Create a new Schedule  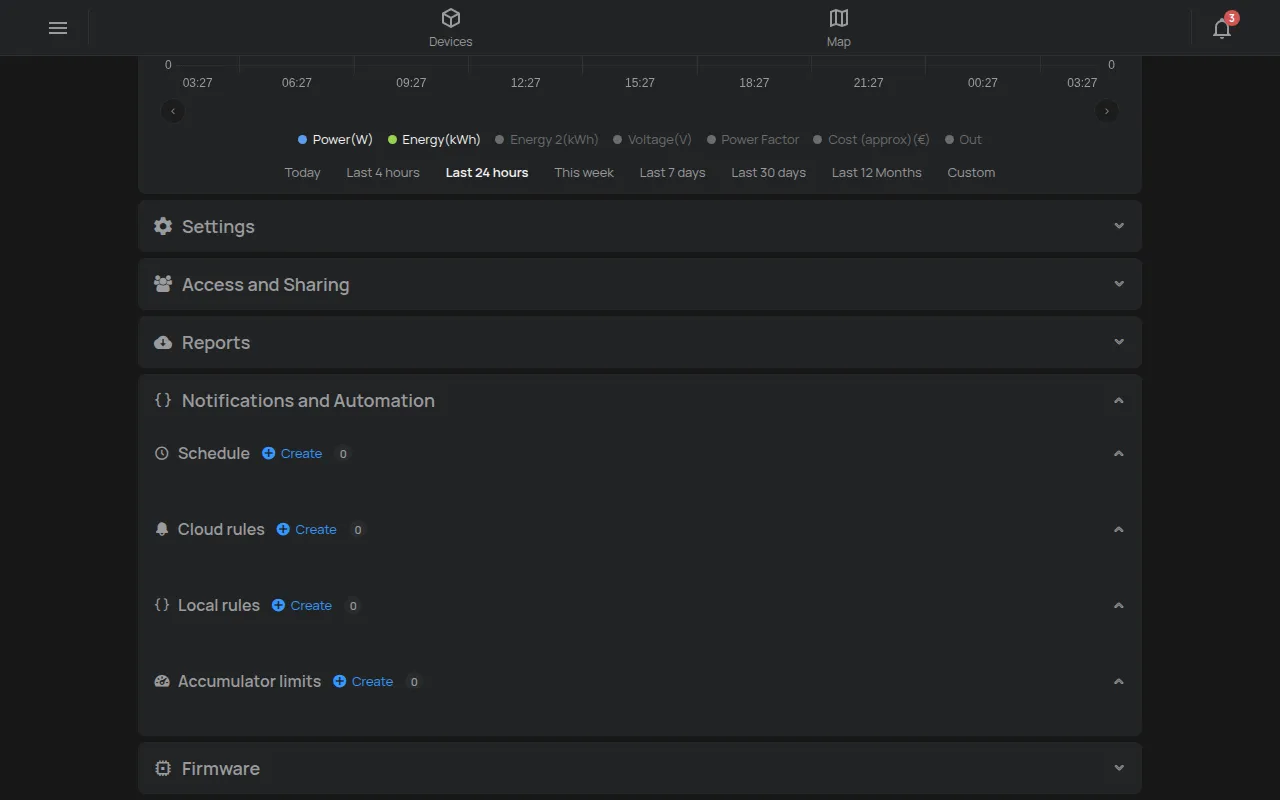click(292, 454)
